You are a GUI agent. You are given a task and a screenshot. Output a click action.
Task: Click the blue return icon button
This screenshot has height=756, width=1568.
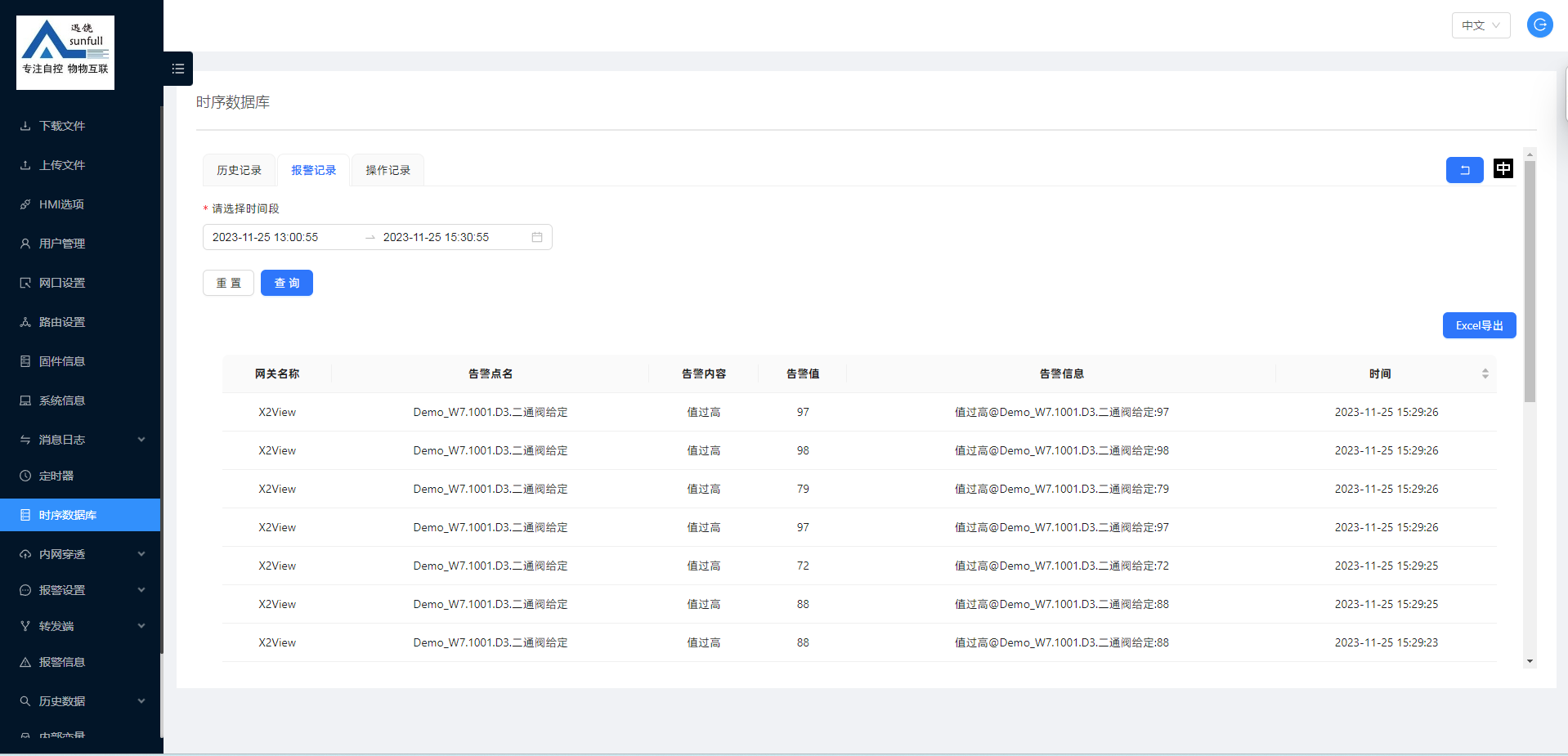1464,170
